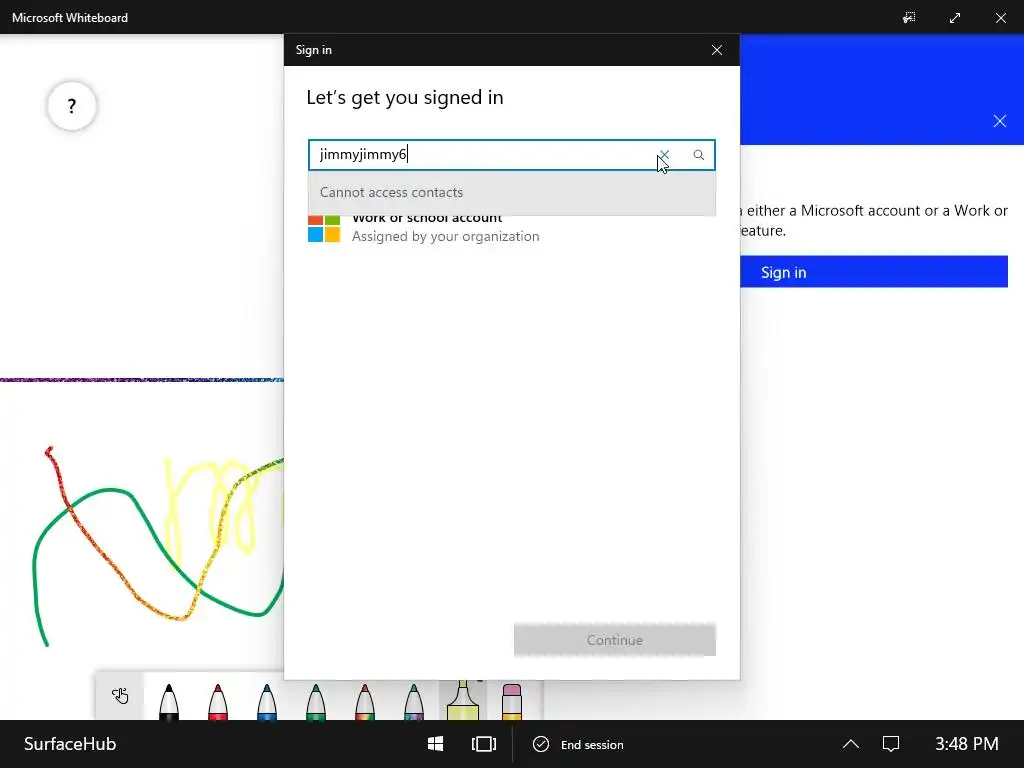Clear the jimmyjimmy6 text with the X icon

click(x=664, y=155)
